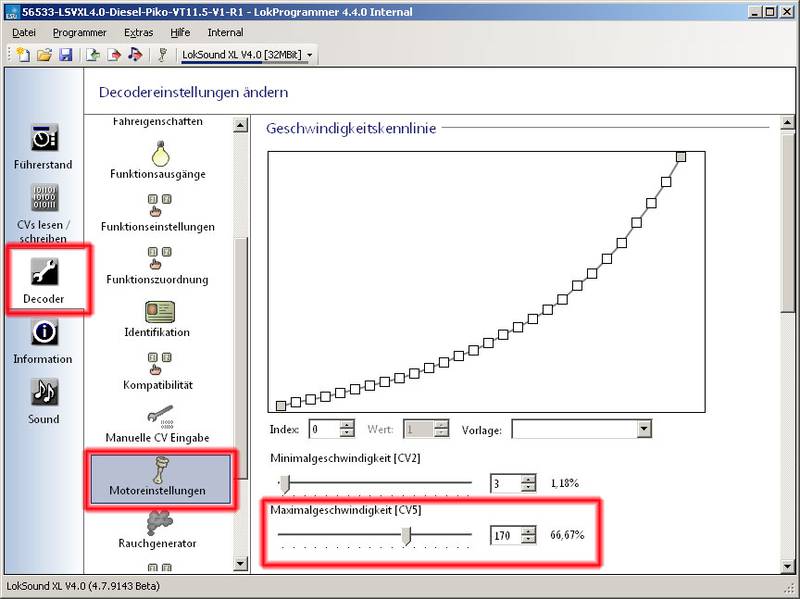Viewport: 800px width, 599px height.
Task: Create a new project file
Action: pos(23,54)
